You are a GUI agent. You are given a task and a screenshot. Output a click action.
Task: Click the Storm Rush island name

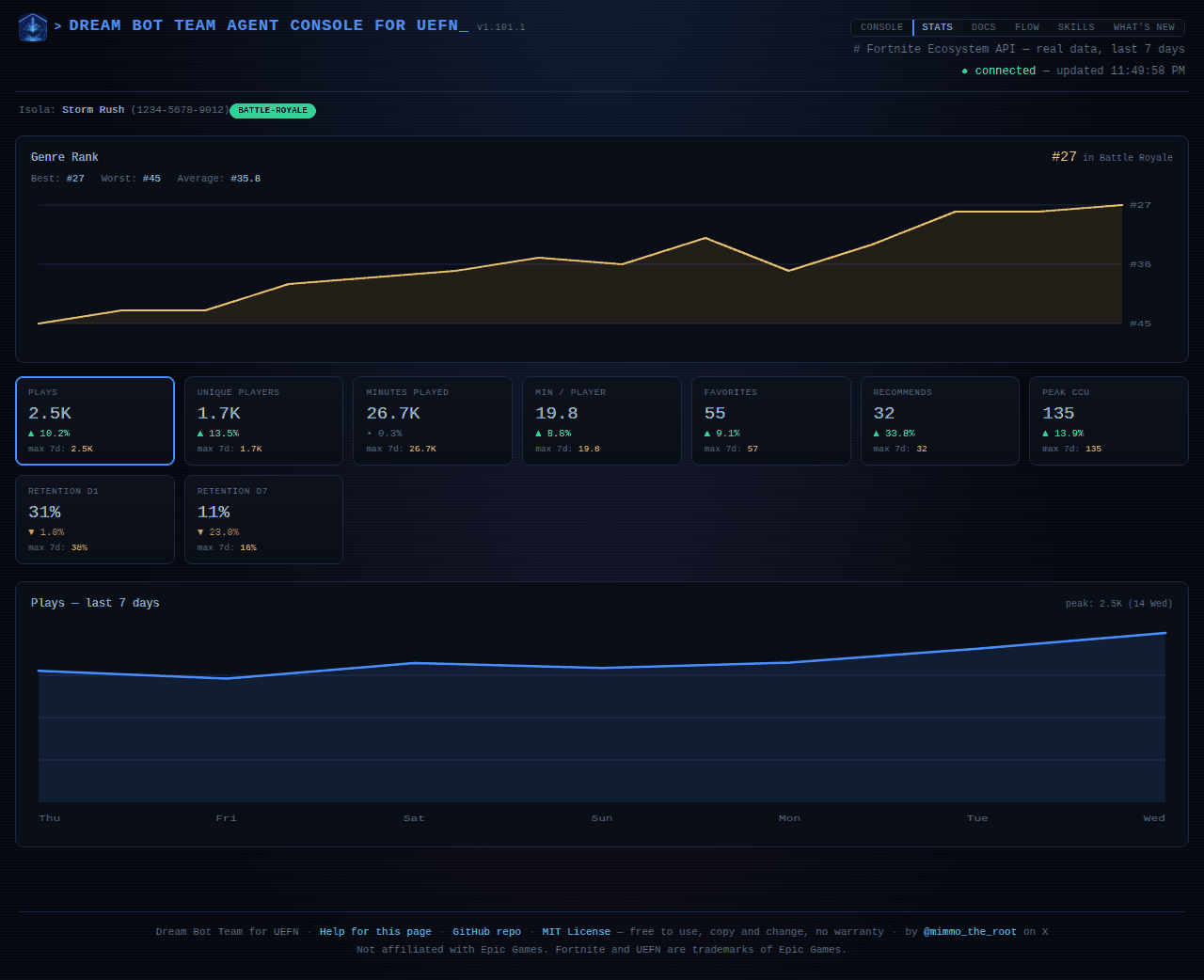click(93, 110)
